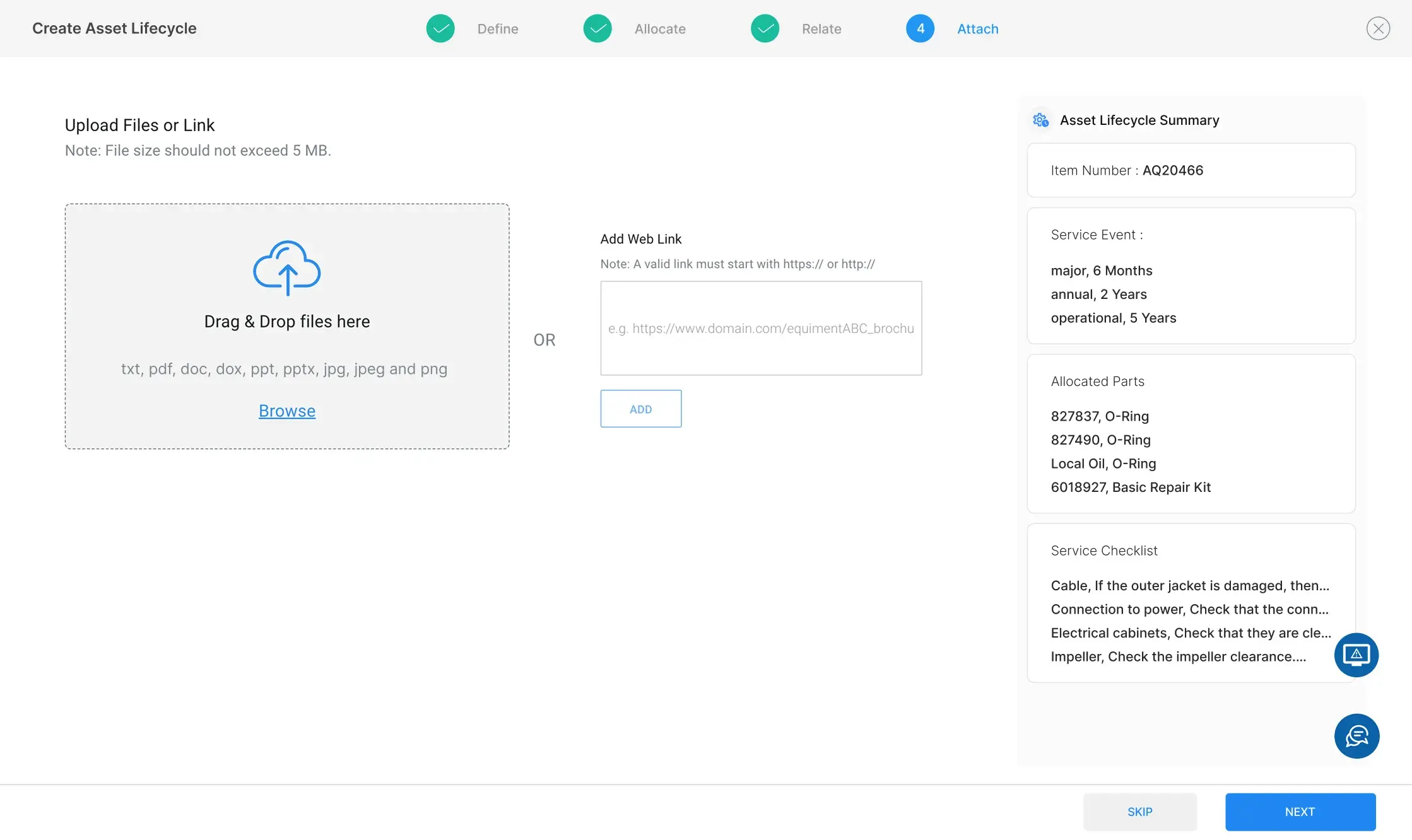The height and width of the screenshot is (840, 1412).
Task: Click the 'operational, 5 Years' service event
Action: 1114,318
